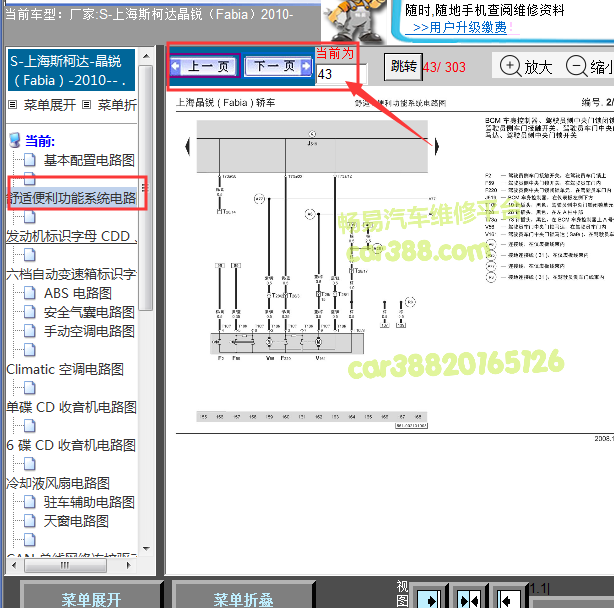Select 天窗电路图 in the tree
This screenshot has width=614, height=608.
coord(76,521)
